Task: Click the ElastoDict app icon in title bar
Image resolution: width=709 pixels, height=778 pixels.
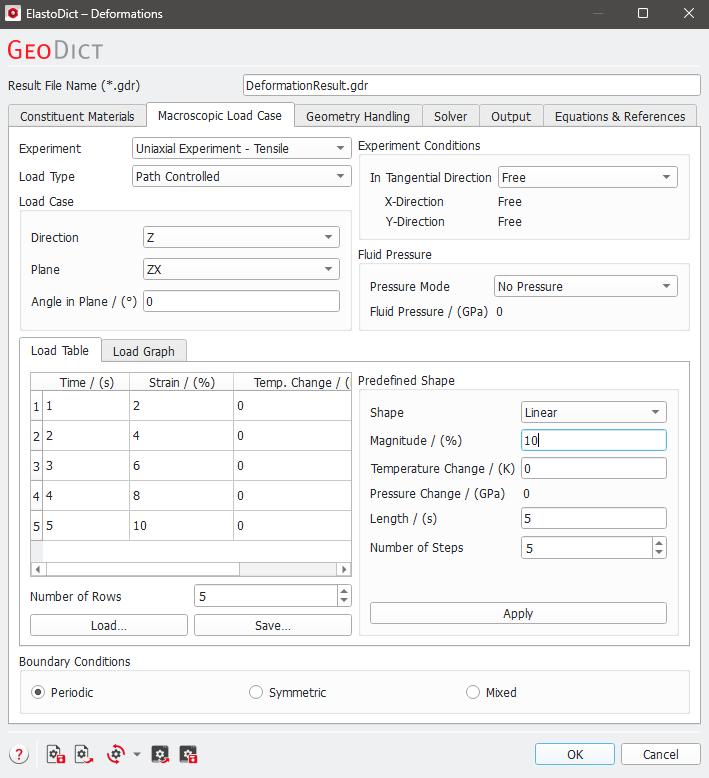Action: (x=13, y=13)
